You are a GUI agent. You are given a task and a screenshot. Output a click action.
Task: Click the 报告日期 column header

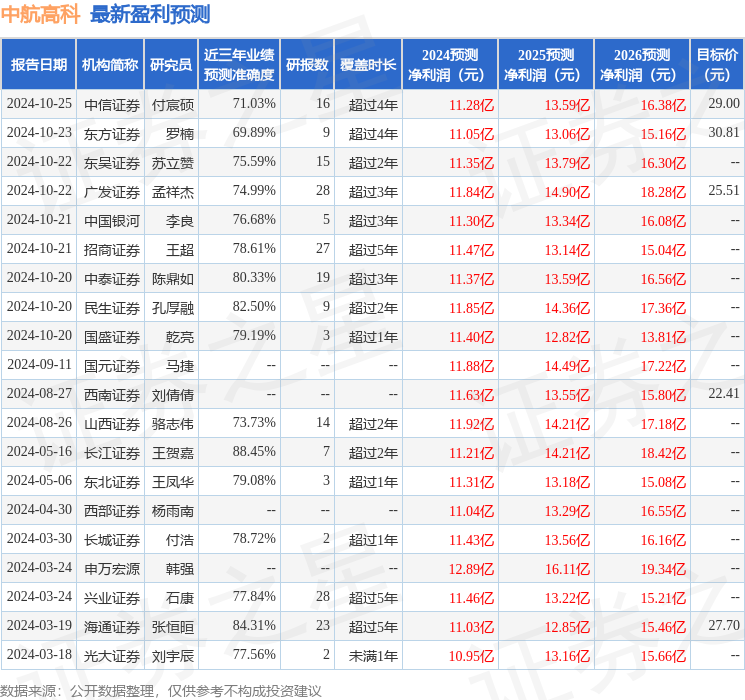pyautogui.click(x=38, y=65)
